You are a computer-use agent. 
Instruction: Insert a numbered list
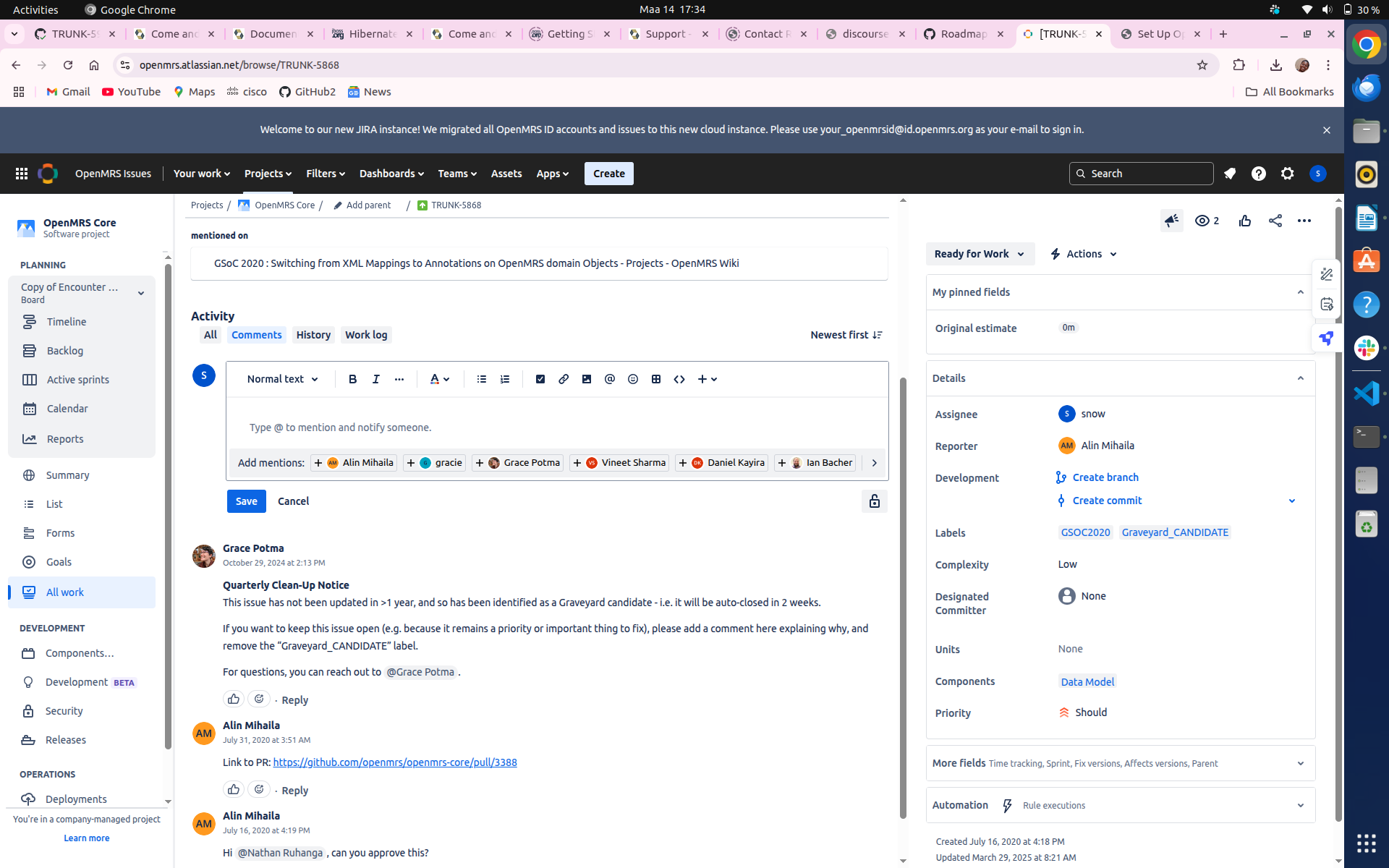(x=504, y=379)
